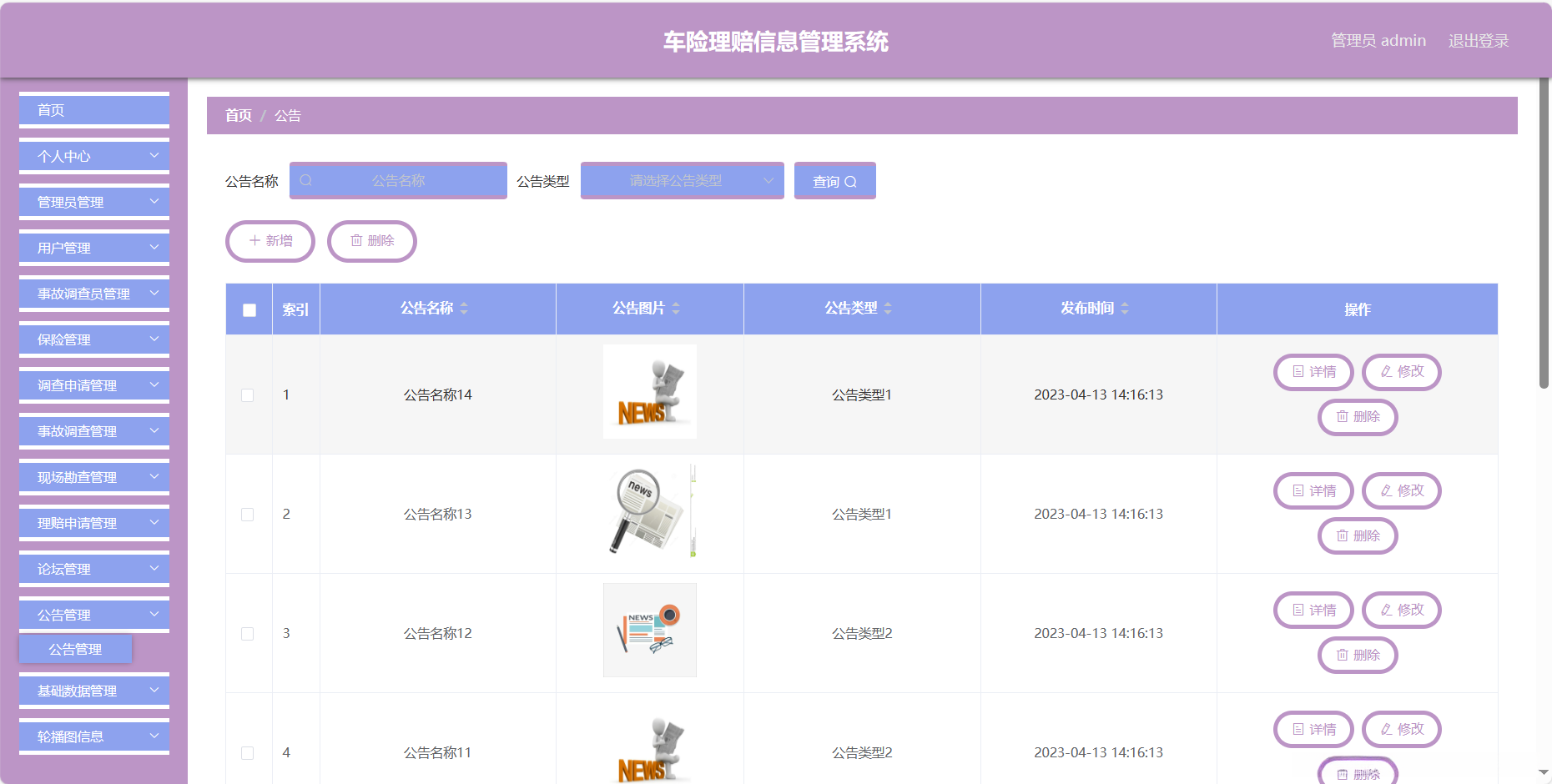1552x784 pixels.
Task: Collapse the 公告管理 sidebar section
Action: click(x=93, y=614)
